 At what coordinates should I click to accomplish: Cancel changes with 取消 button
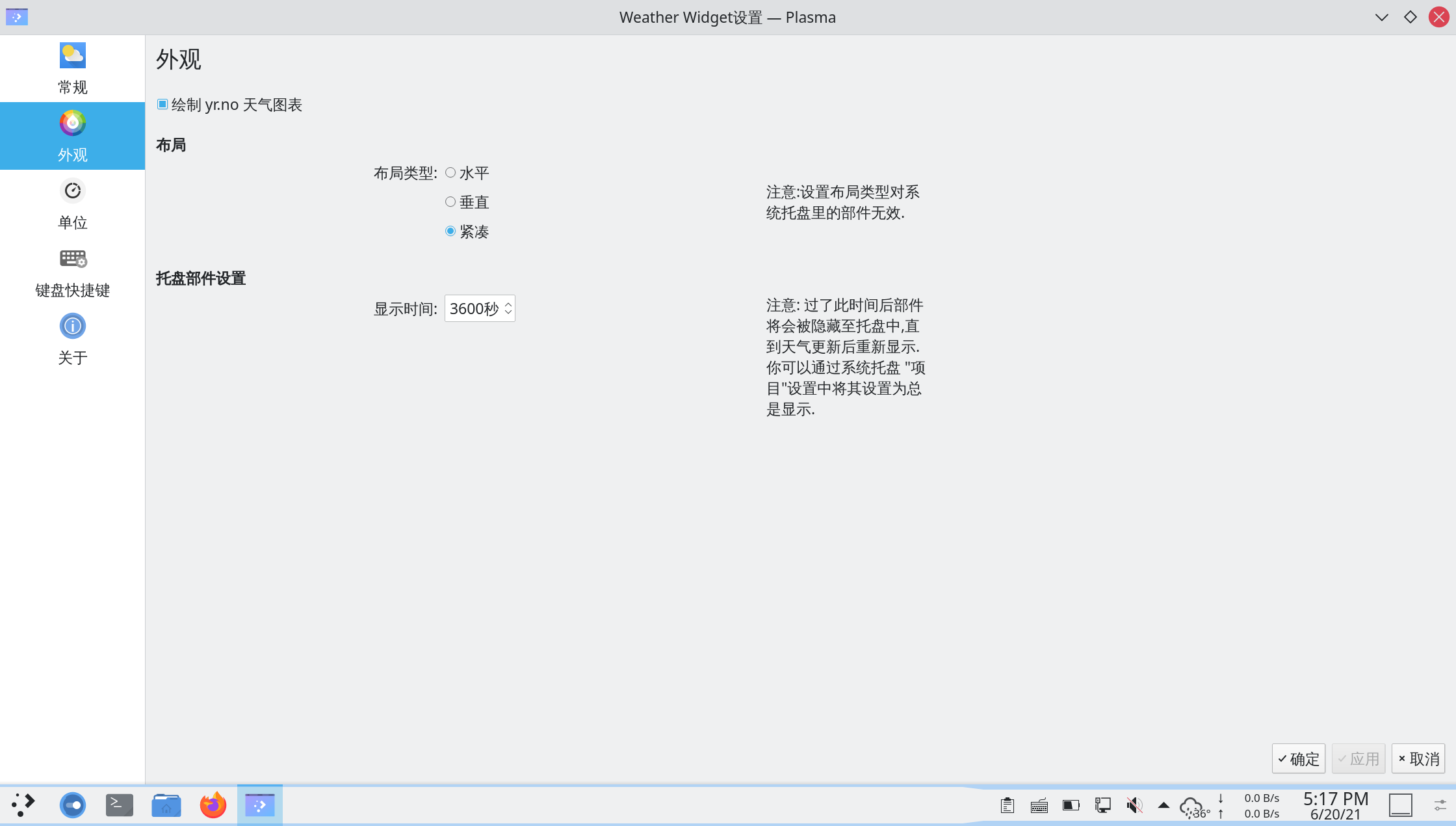pos(1418,758)
